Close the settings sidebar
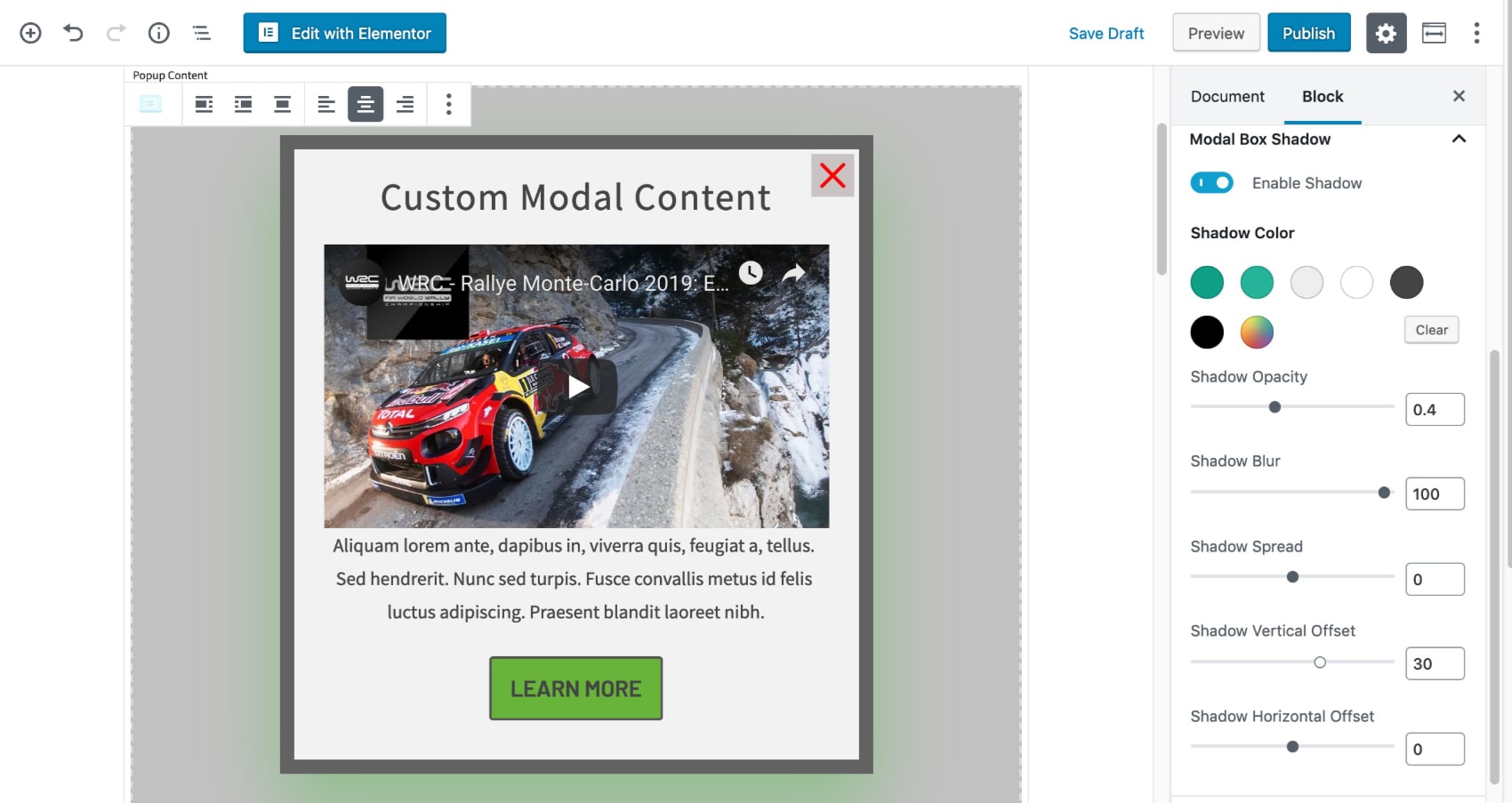This screenshot has height=803, width=1512. (x=1459, y=96)
